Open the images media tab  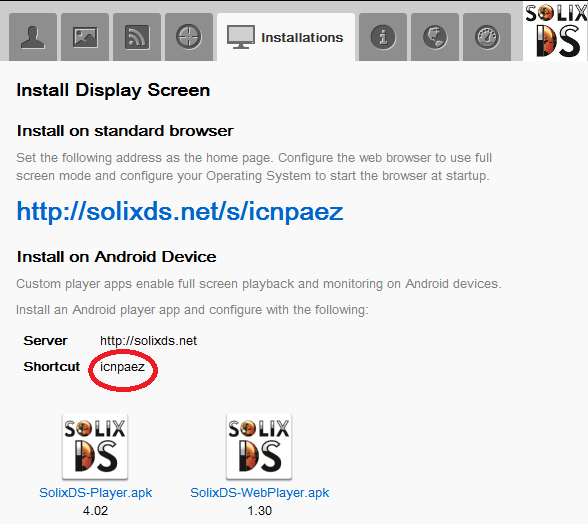click(x=85, y=37)
